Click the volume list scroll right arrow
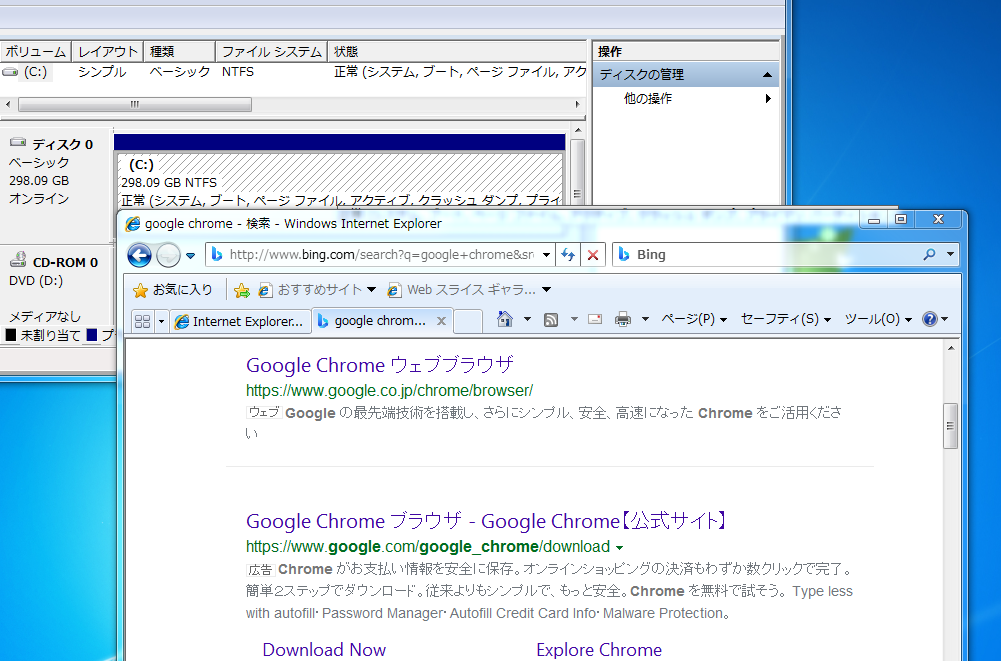 point(578,104)
